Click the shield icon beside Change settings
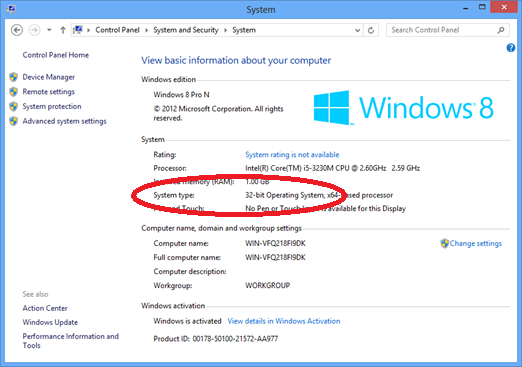522x367 pixels. (x=445, y=244)
